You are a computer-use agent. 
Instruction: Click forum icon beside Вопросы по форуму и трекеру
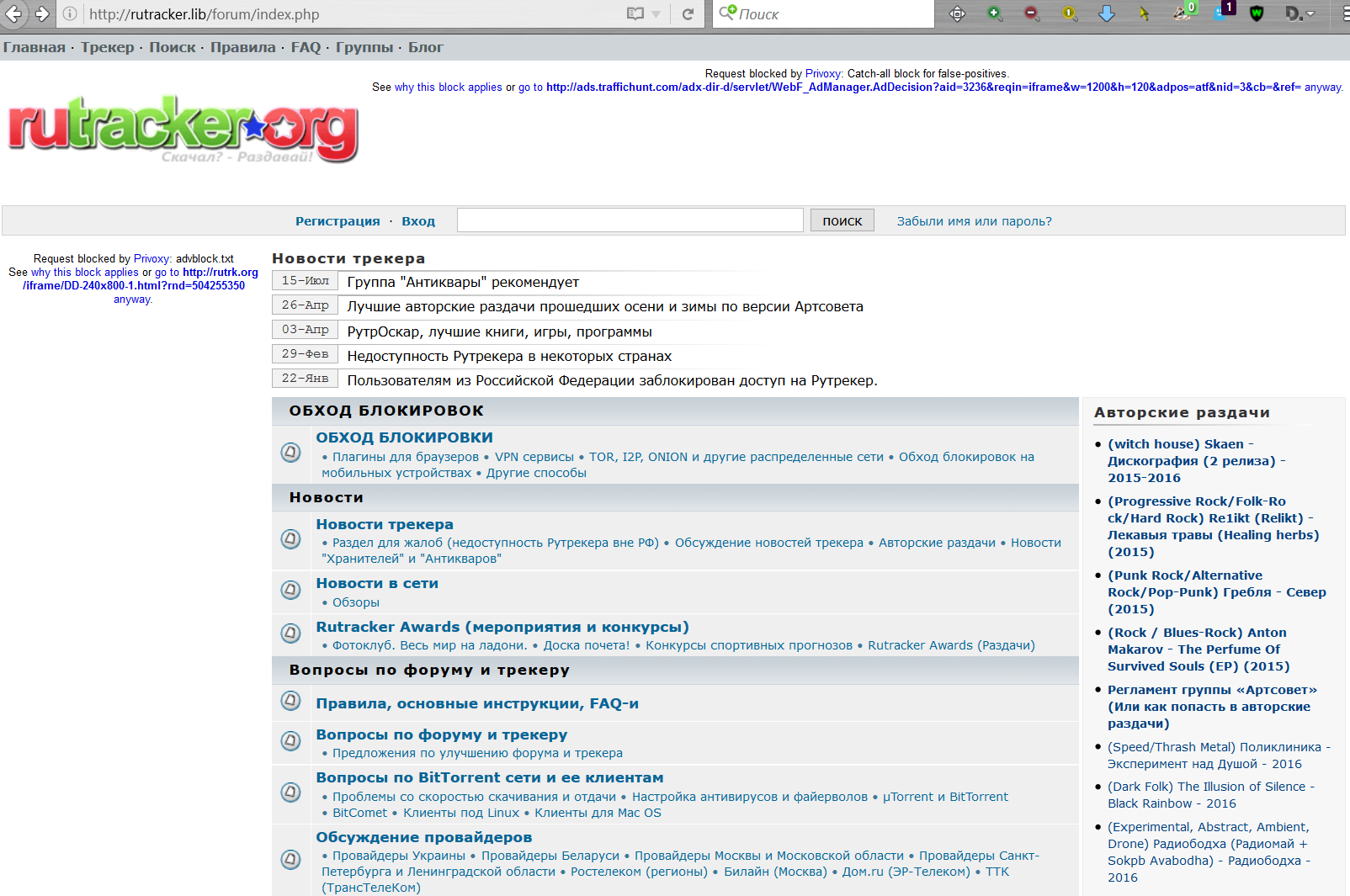[290, 741]
